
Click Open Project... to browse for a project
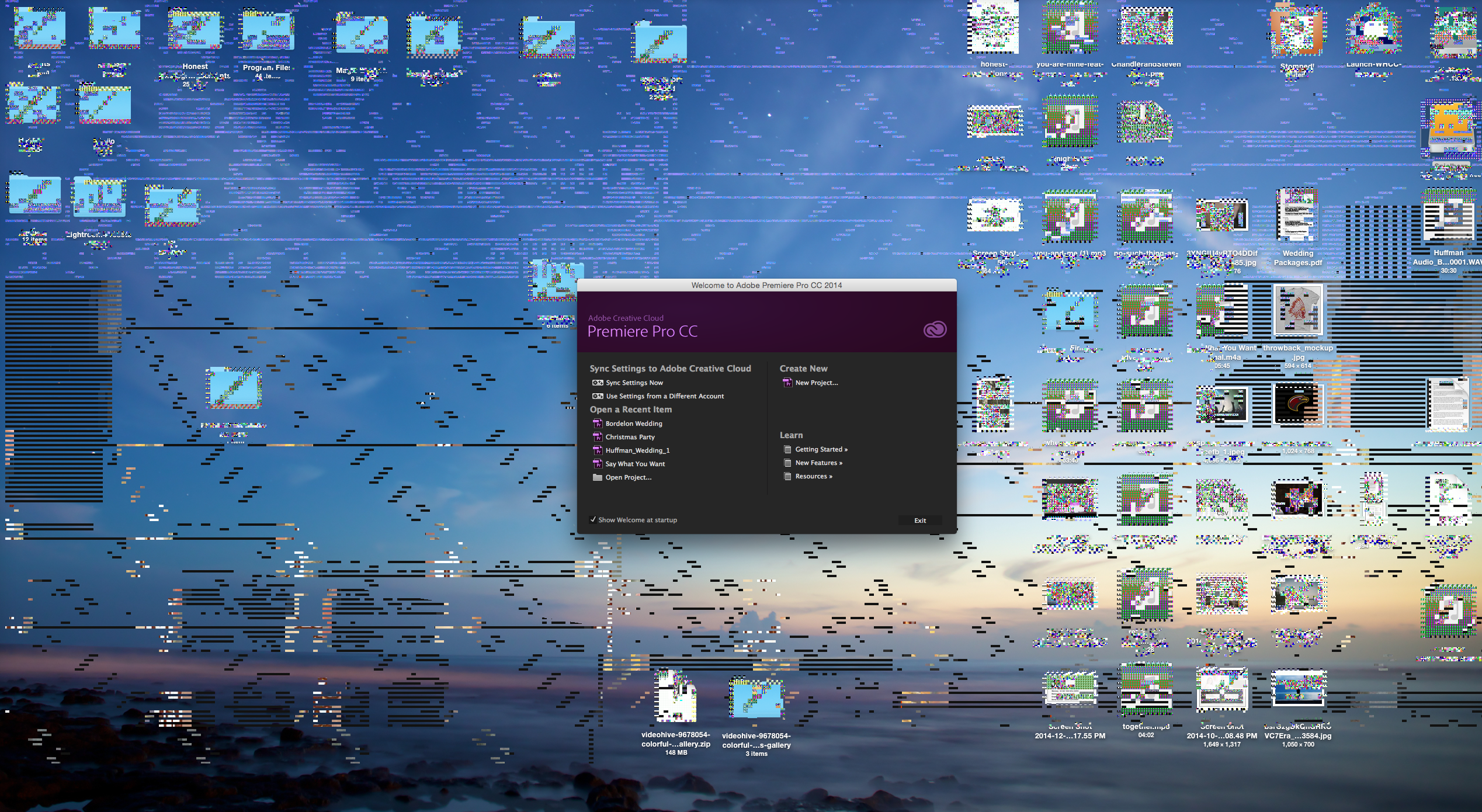[622, 477]
